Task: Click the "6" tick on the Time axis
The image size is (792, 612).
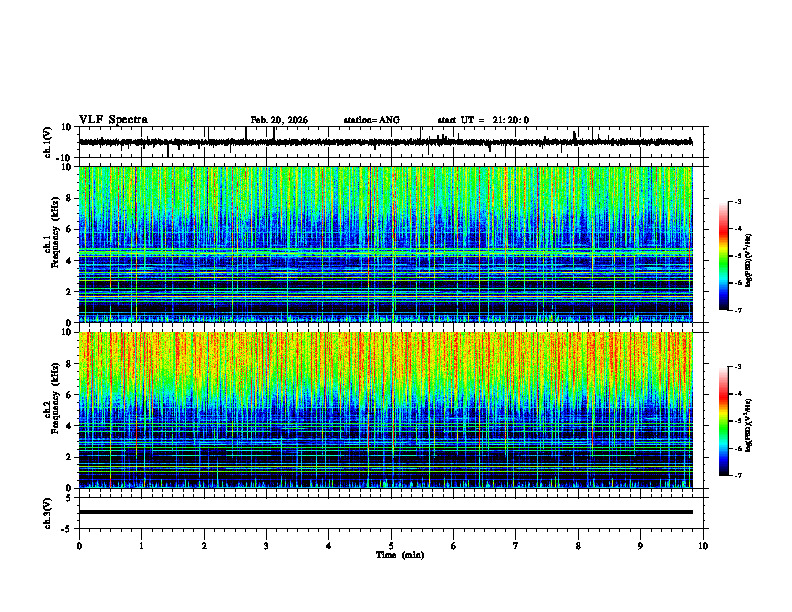Action: coord(454,546)
